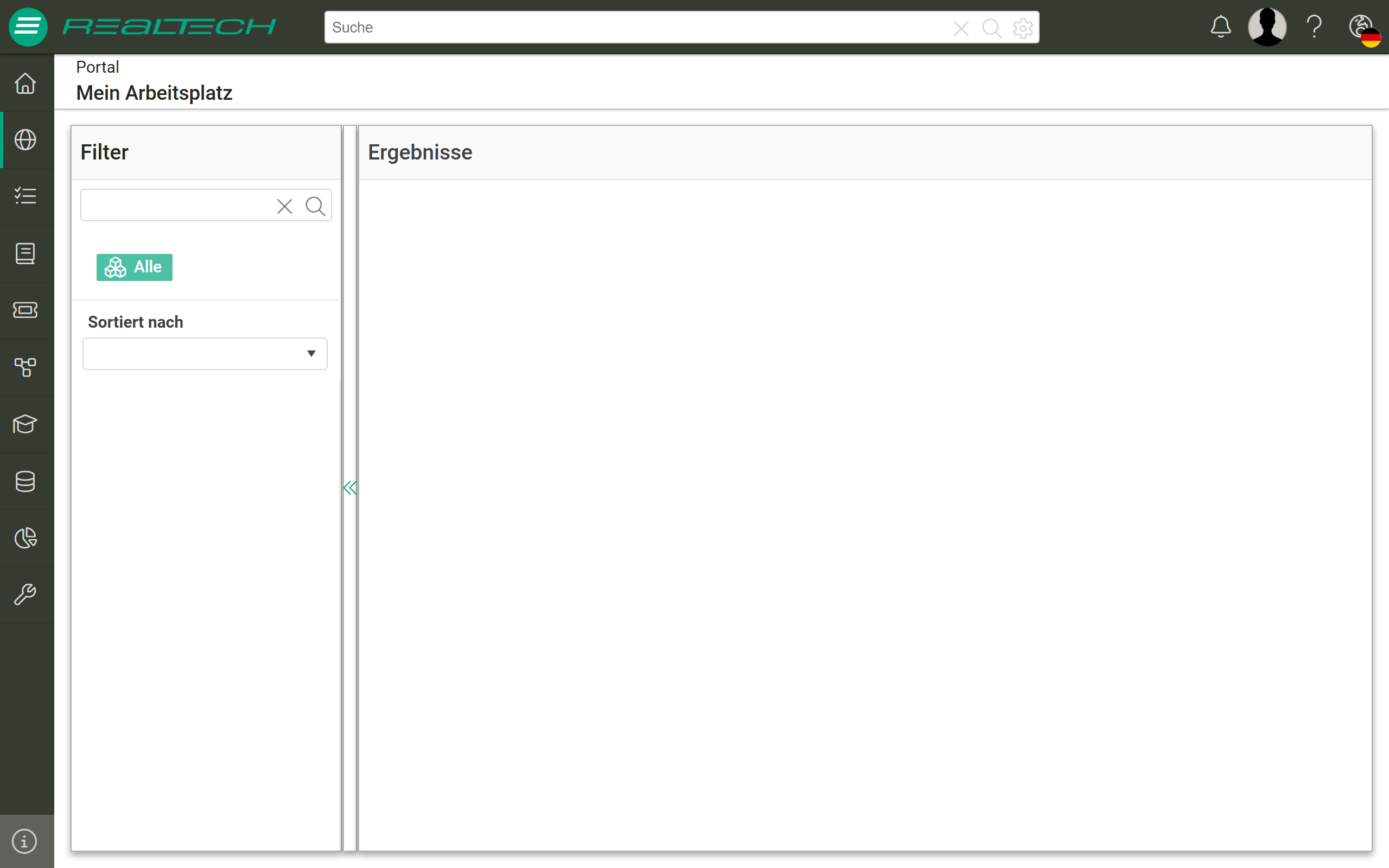Open the notifications bell

(x=1221, y=27)
